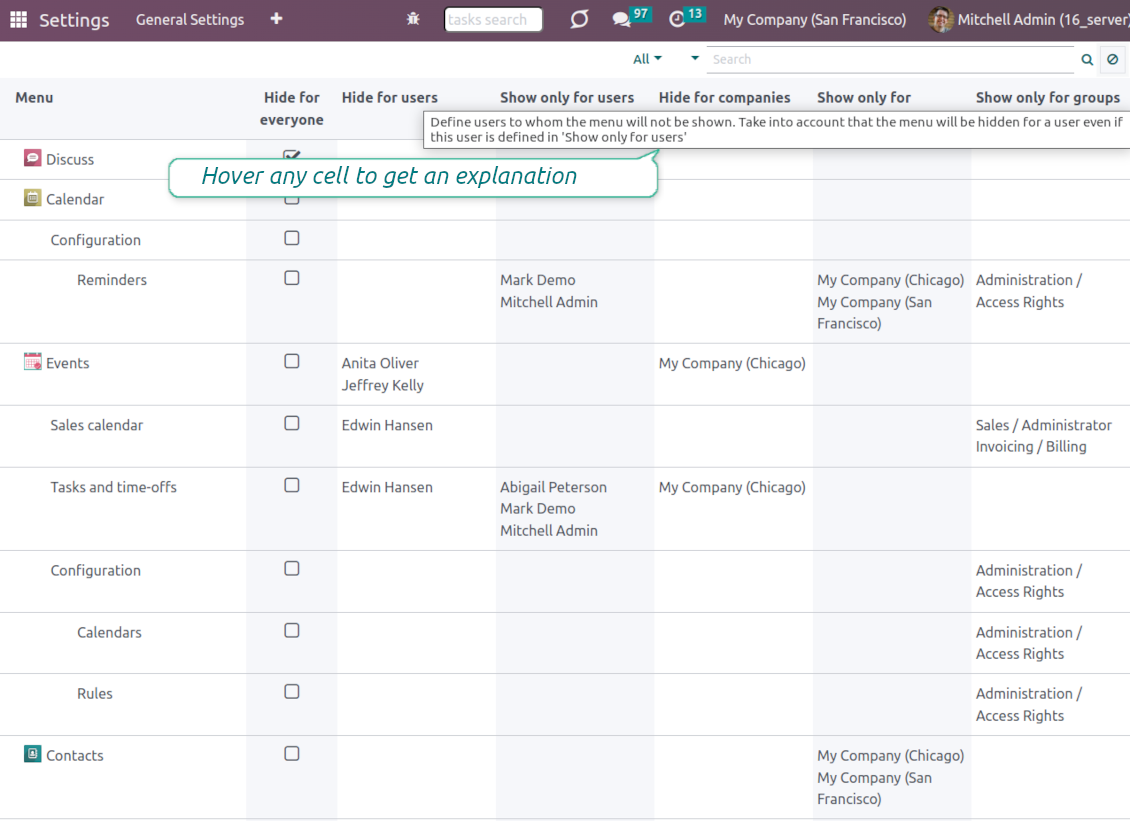Image resolution: width=1130 pixels, height=821 pixels.
Task: Click My Company (Chicago) in Events row
Action: click(731, 363)
